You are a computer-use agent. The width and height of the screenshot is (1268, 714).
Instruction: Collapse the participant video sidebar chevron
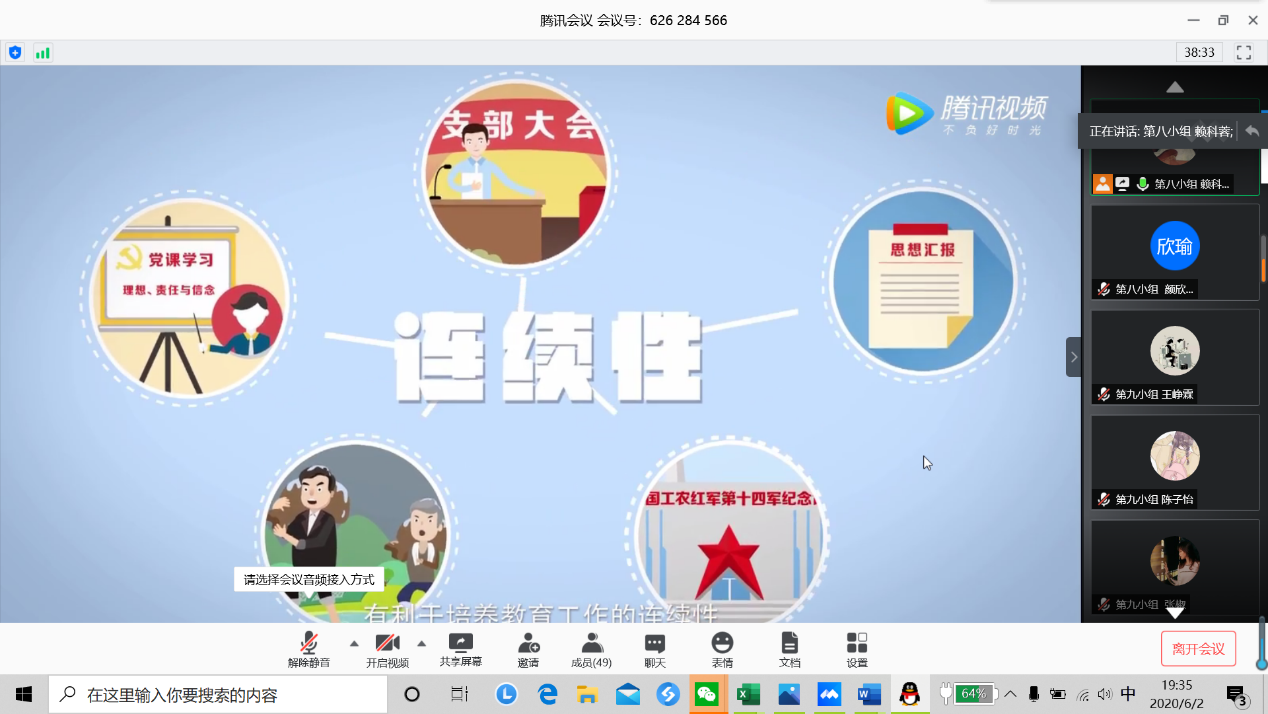click(x=1074, y=357)
